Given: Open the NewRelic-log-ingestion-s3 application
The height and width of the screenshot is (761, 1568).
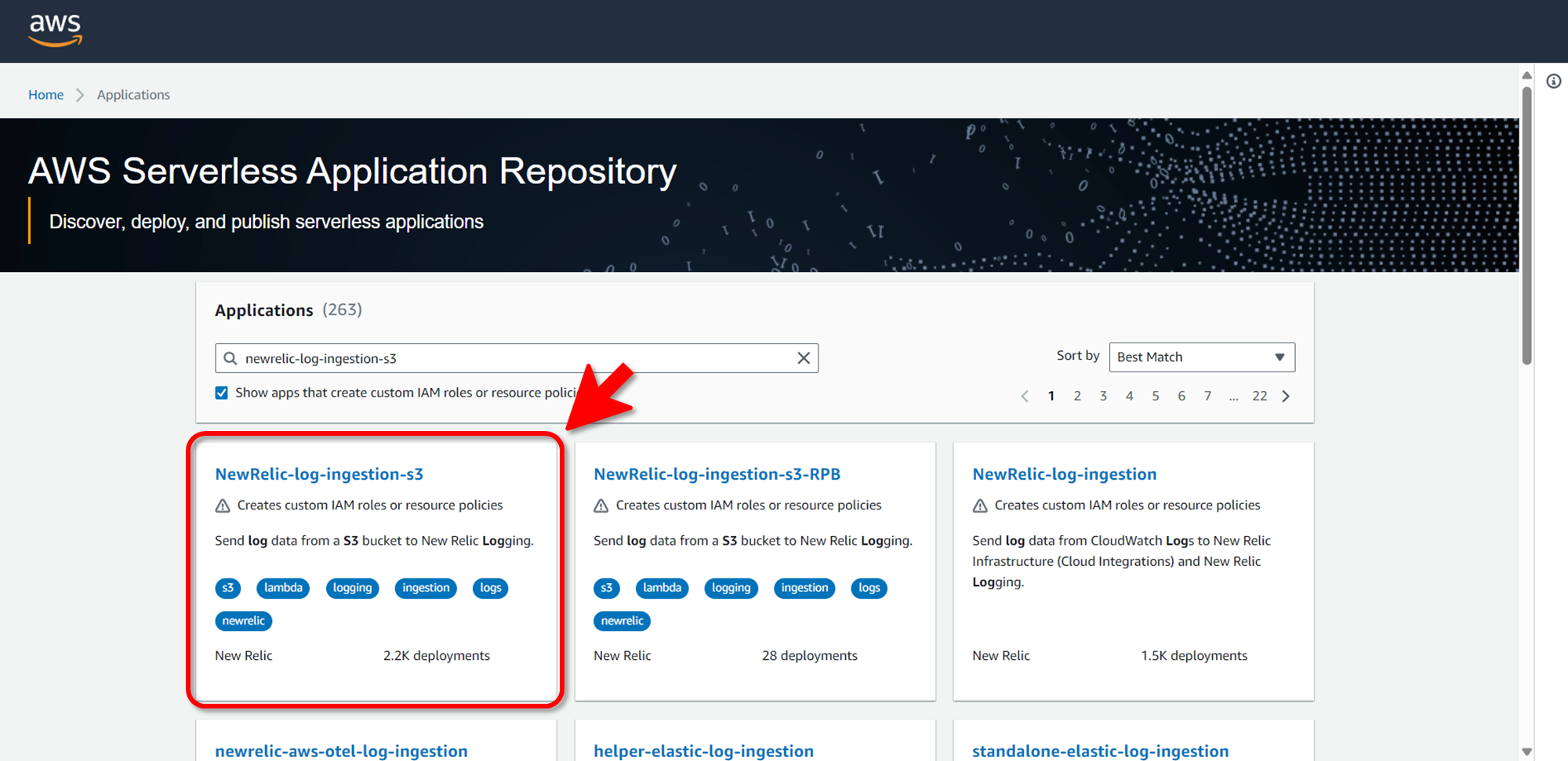Looking at the screenshot, I should tap(319, 474).
